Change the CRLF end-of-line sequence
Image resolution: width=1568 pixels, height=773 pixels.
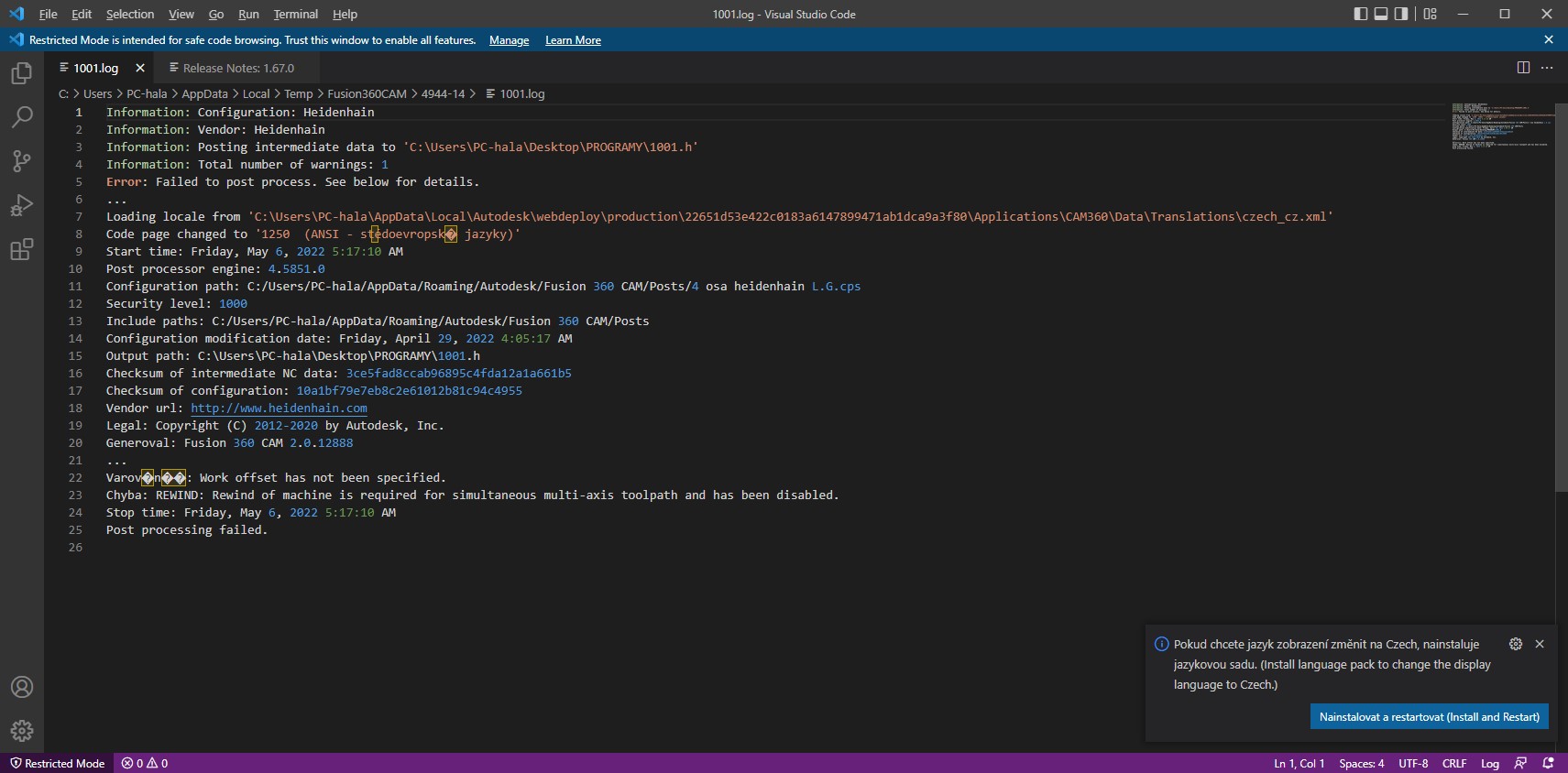[1453, 763]
